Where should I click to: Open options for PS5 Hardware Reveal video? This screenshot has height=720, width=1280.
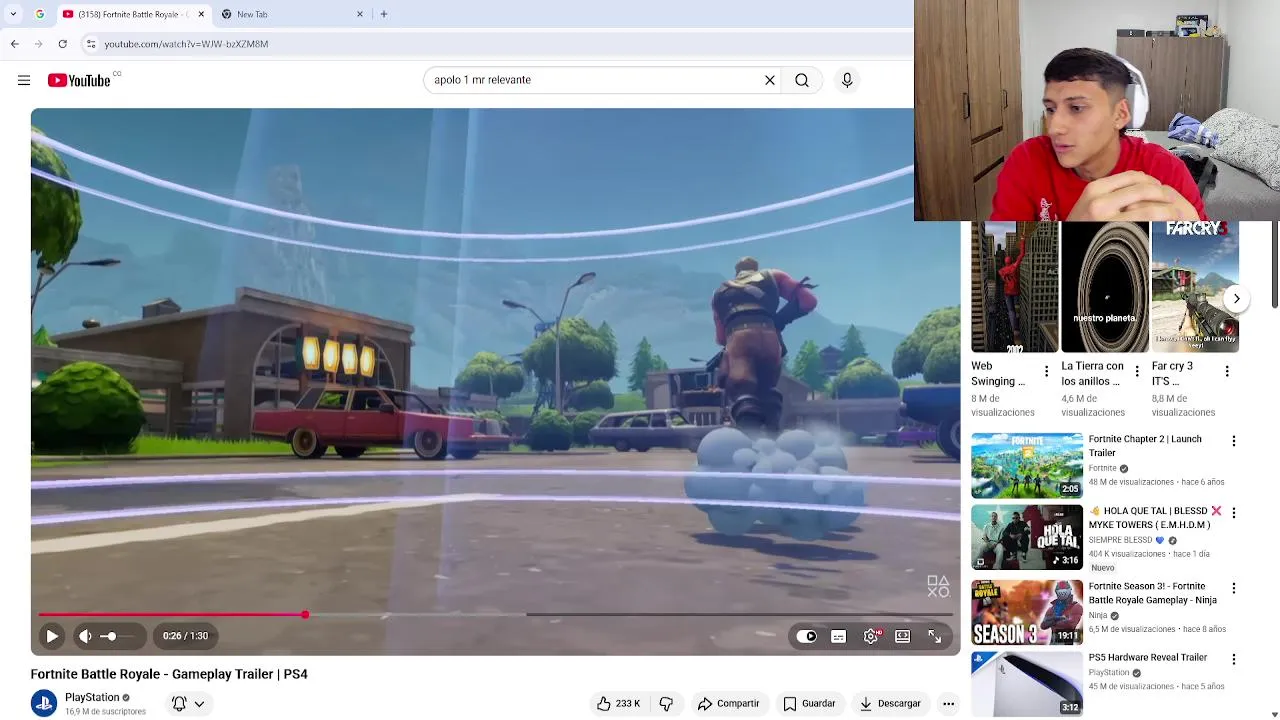coord(1234,660)
